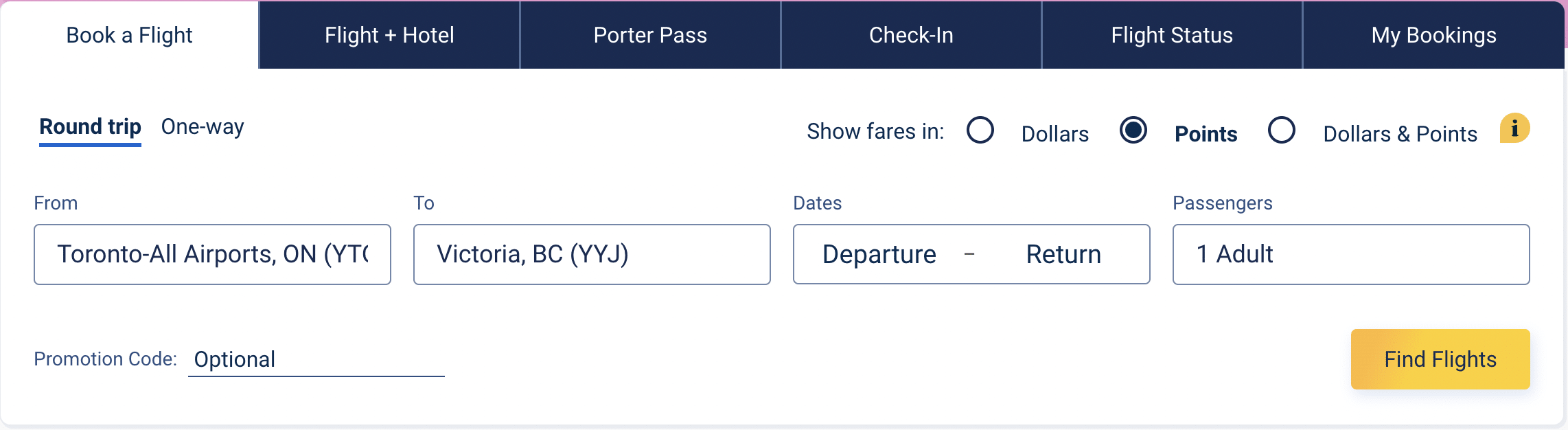Viewport: 1568px width, 430px height.
Task: Switch to the Flight + Hotel tab
Action: 389,35
